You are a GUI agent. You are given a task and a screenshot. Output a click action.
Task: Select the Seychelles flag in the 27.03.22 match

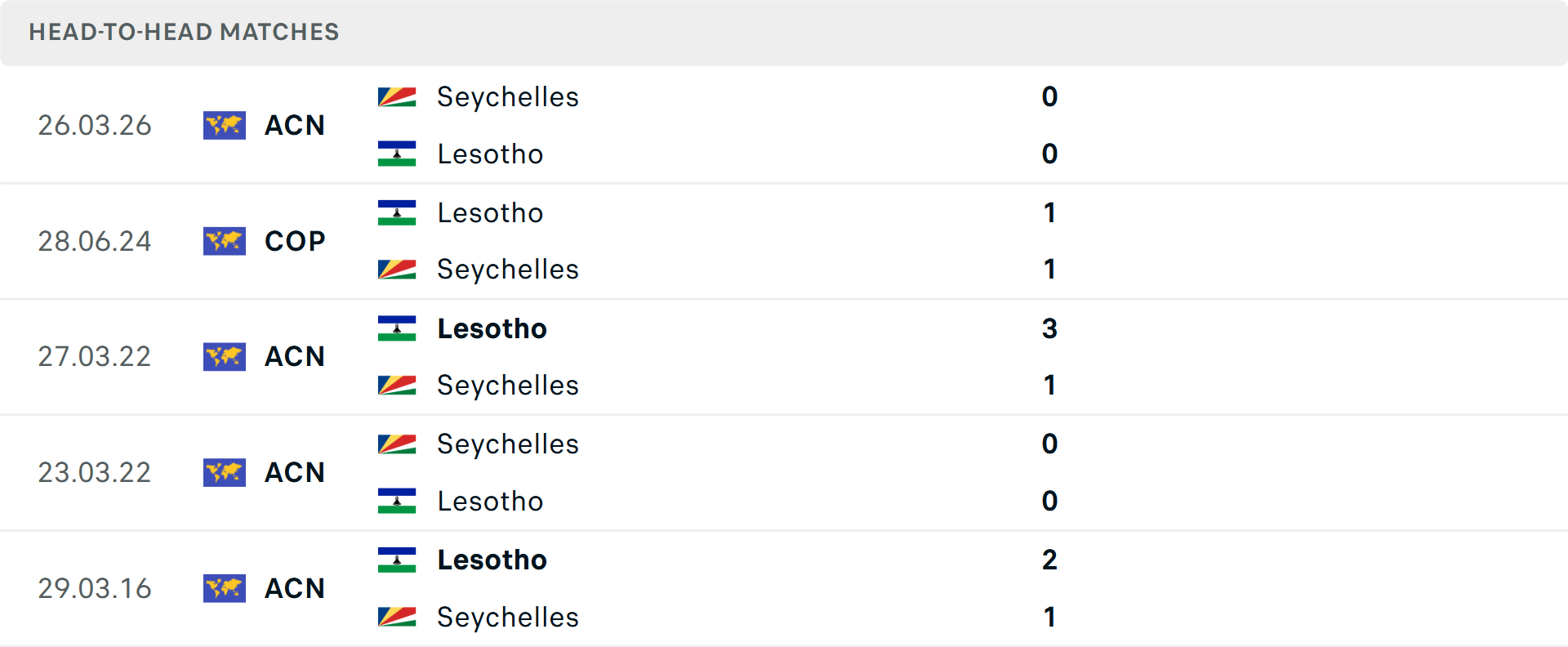click(397, 385)
